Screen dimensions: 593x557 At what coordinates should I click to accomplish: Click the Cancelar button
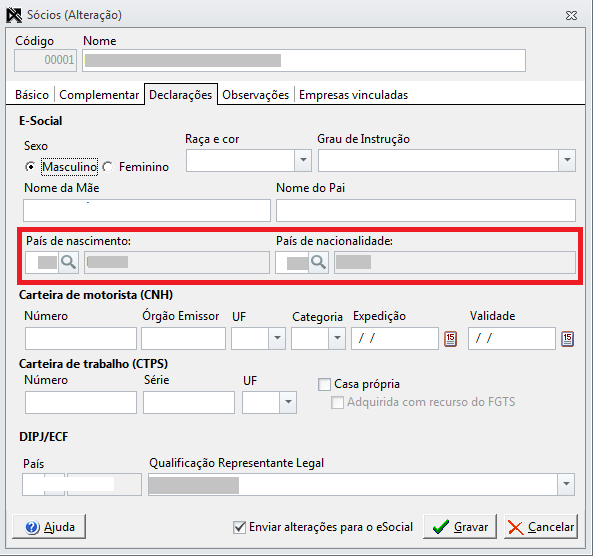(x=541, y=526)
